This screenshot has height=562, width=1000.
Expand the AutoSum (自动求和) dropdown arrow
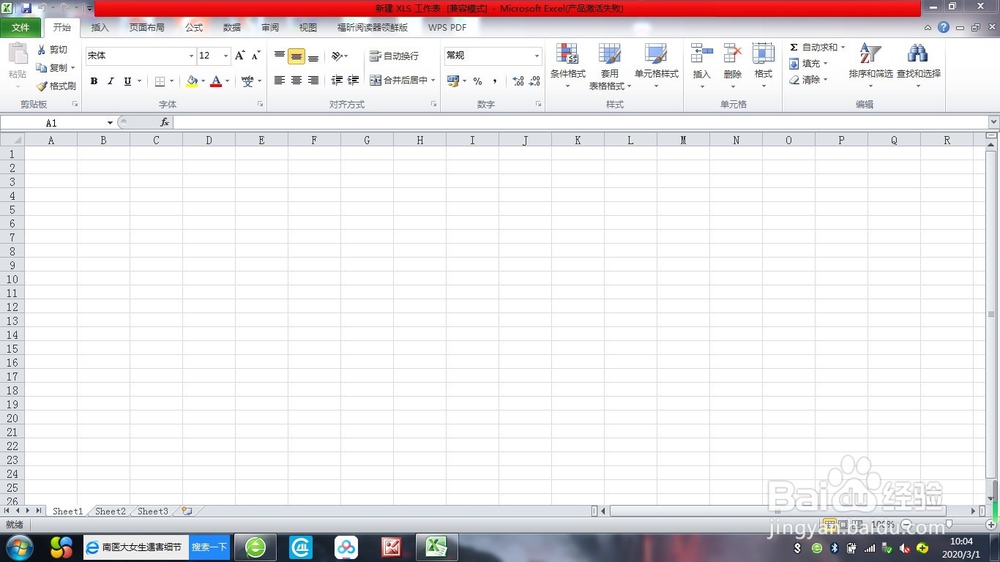[842, 47]
